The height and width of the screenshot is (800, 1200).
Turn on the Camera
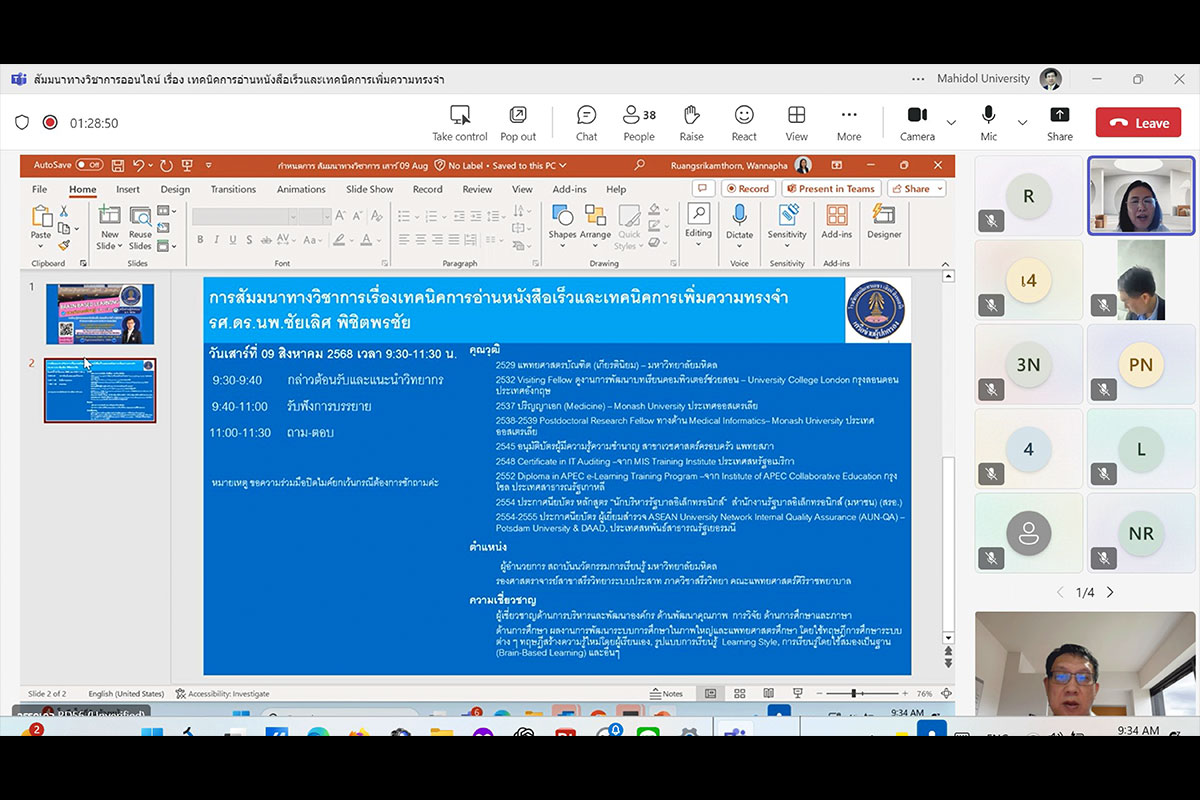917,123
